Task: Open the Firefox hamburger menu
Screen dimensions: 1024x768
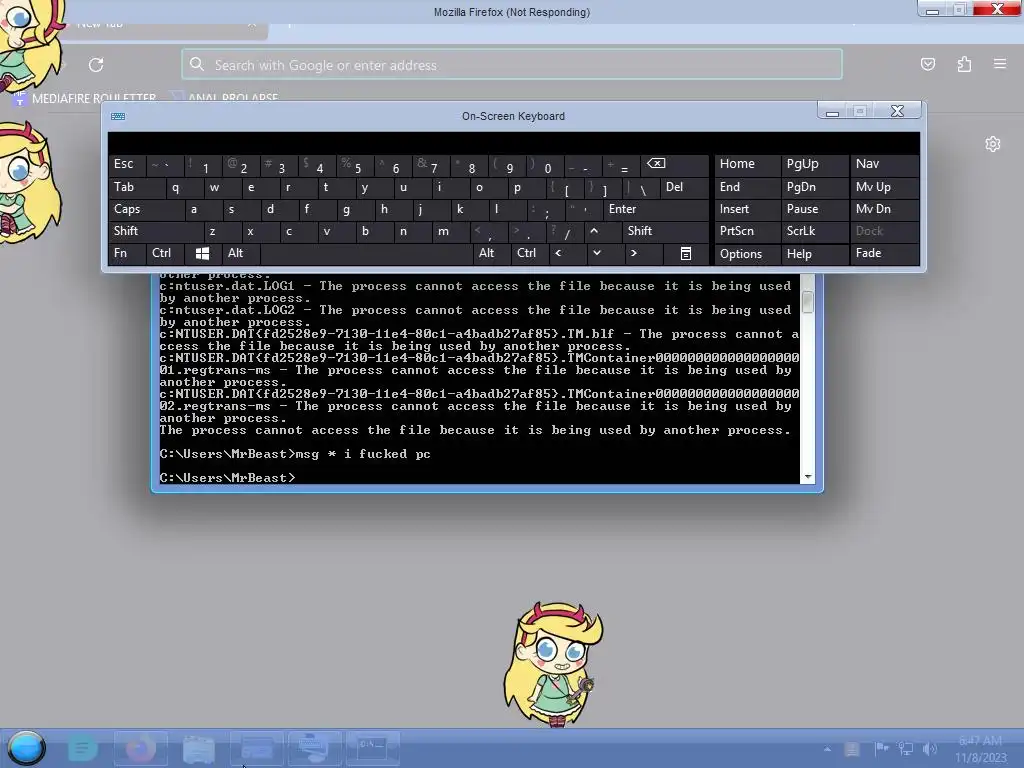Action: point(1000,64)
